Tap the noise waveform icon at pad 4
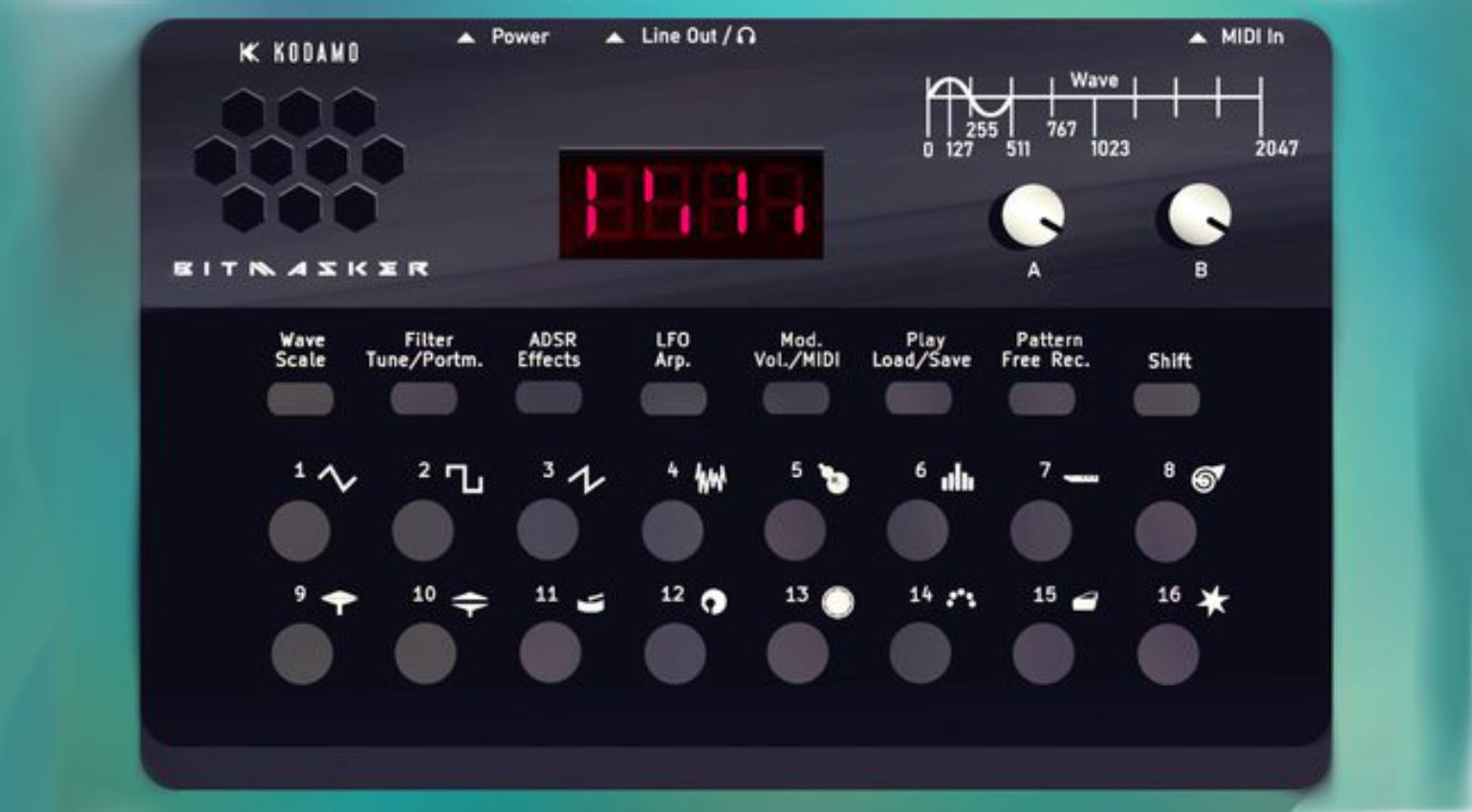Image resolution: width=1472 pixels, height=812 pixels. [710, 478]
